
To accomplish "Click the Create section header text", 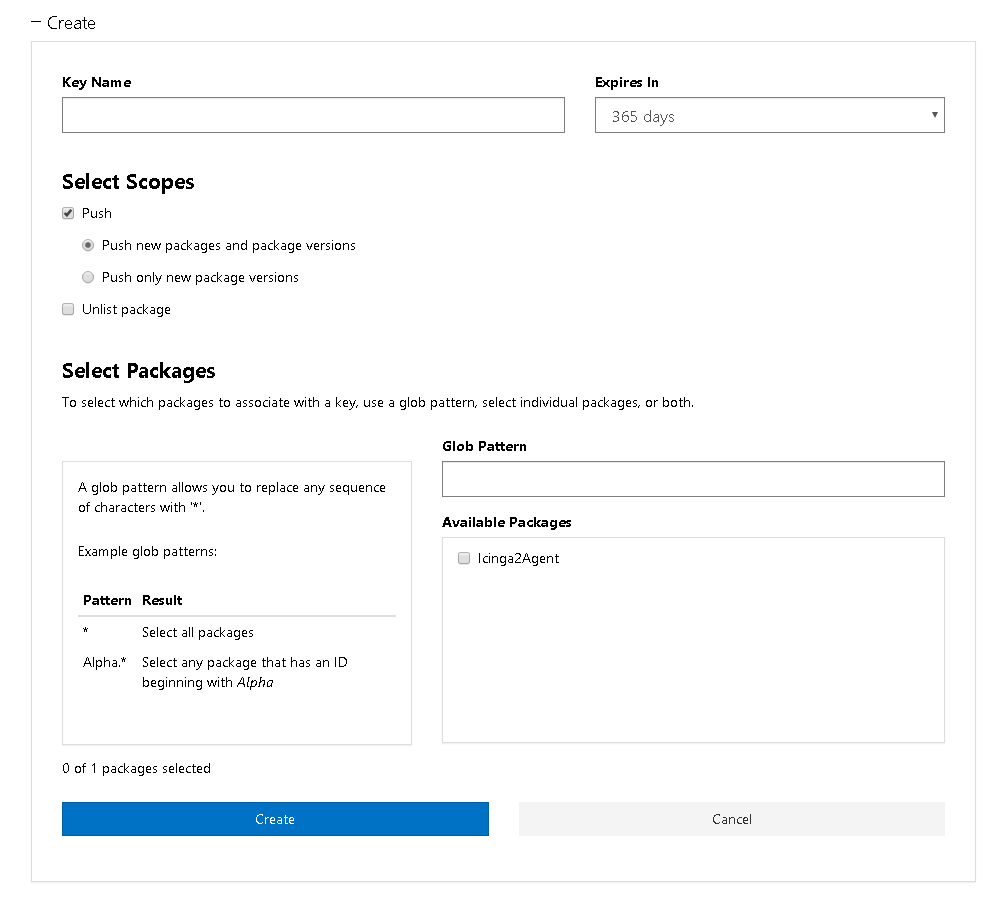I will pyautogui.click(x=71, y=23).
